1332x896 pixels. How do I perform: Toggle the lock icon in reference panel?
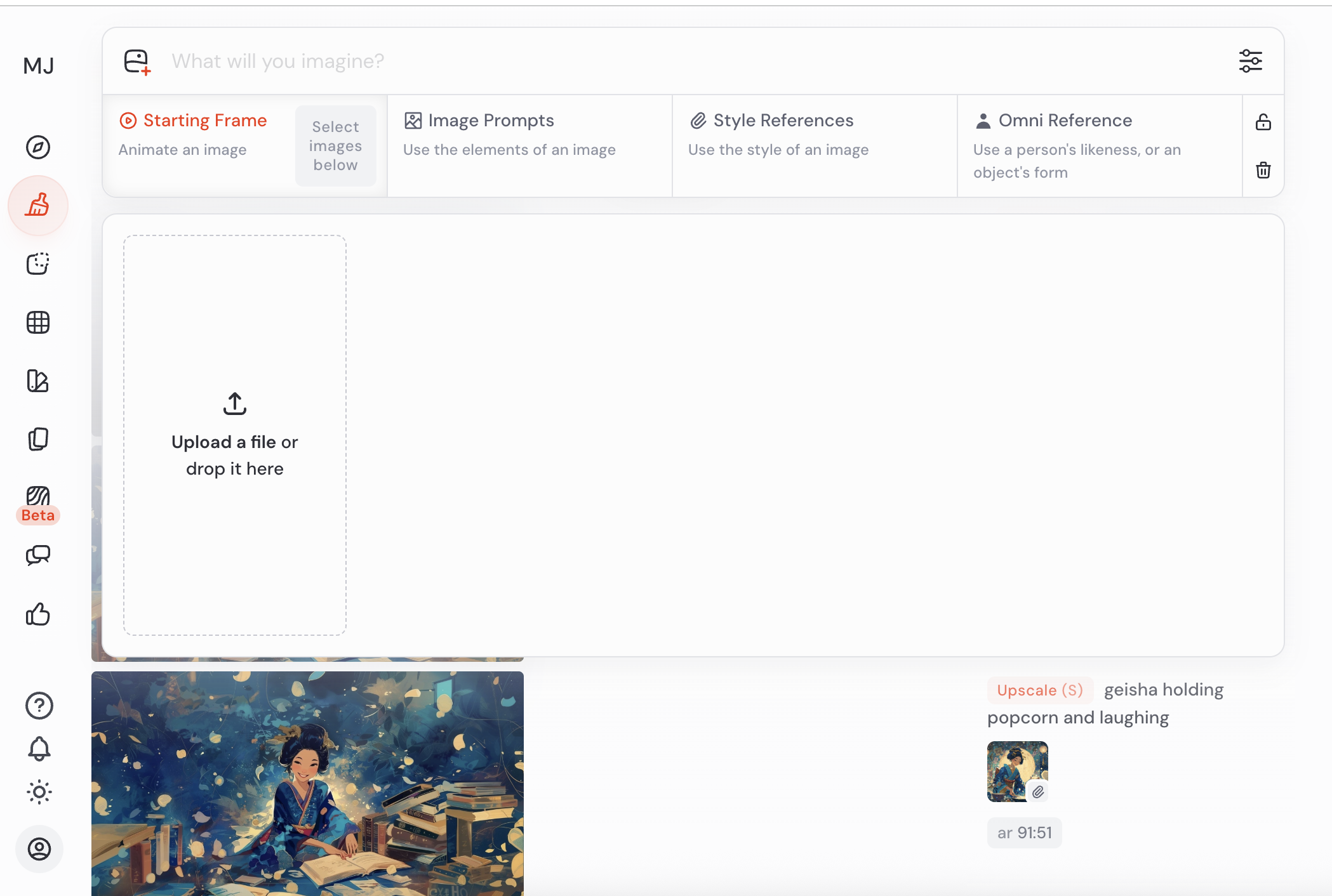[x=1263, y=122]
